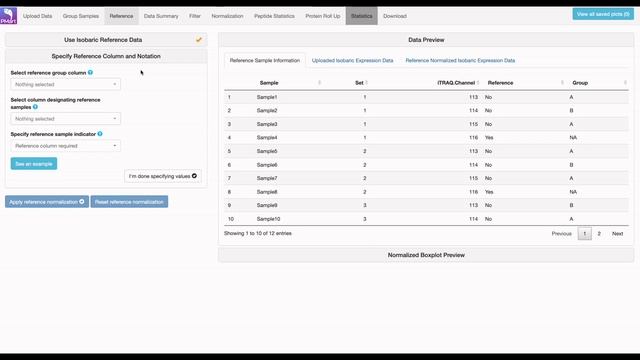640x360 pixels.
Task: Show Reference Normalized Isobaric Expression Data tab
Action: 460,60
